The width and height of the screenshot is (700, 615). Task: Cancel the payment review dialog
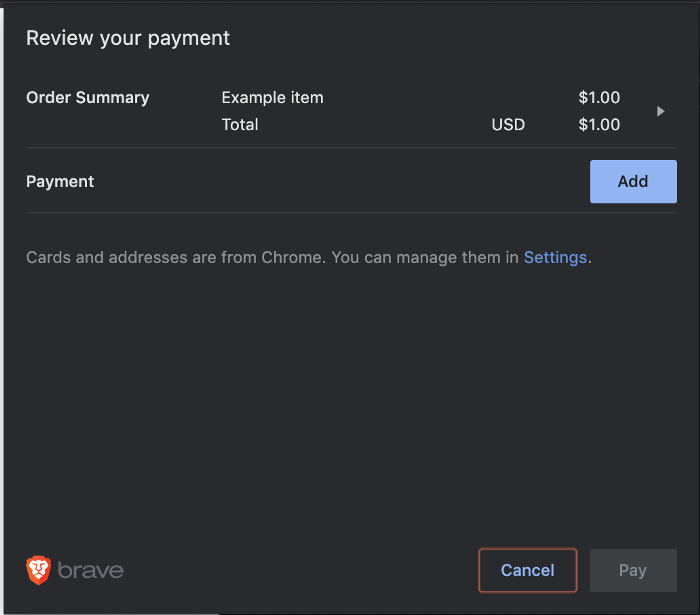pos(527,570)
